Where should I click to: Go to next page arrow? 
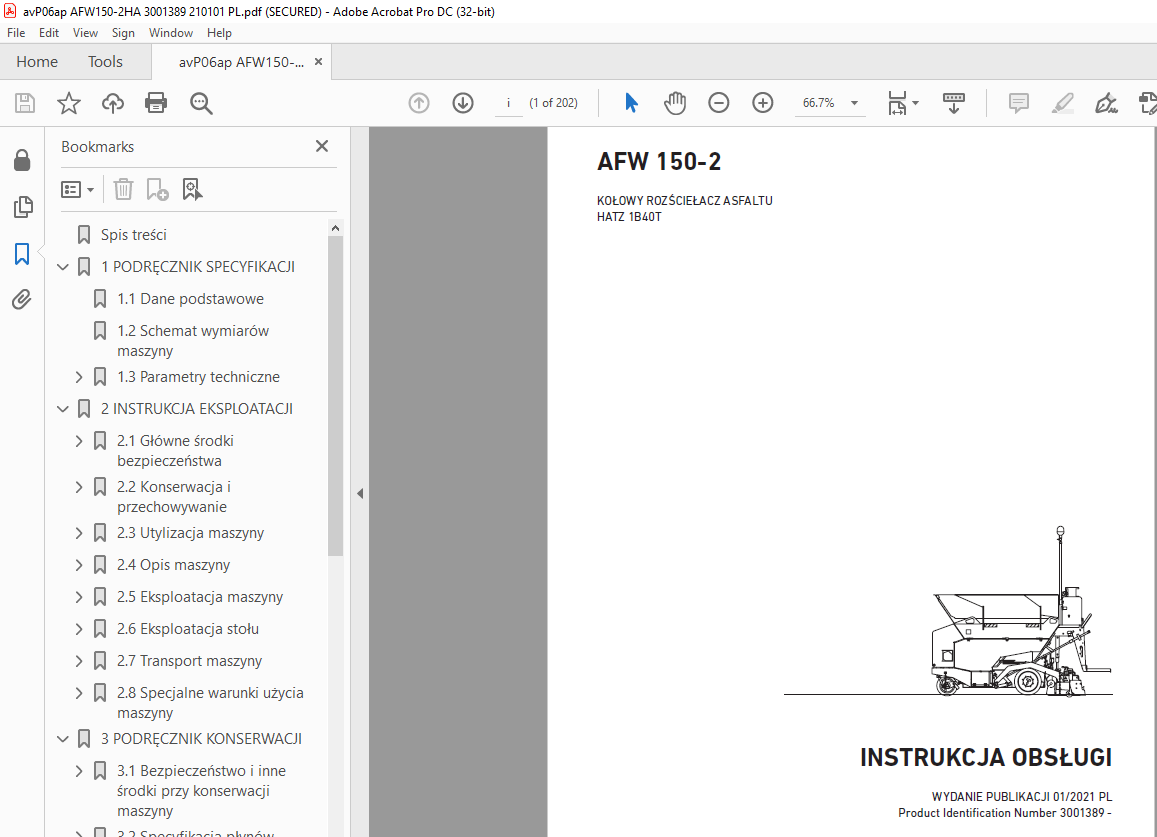(463, 103)
